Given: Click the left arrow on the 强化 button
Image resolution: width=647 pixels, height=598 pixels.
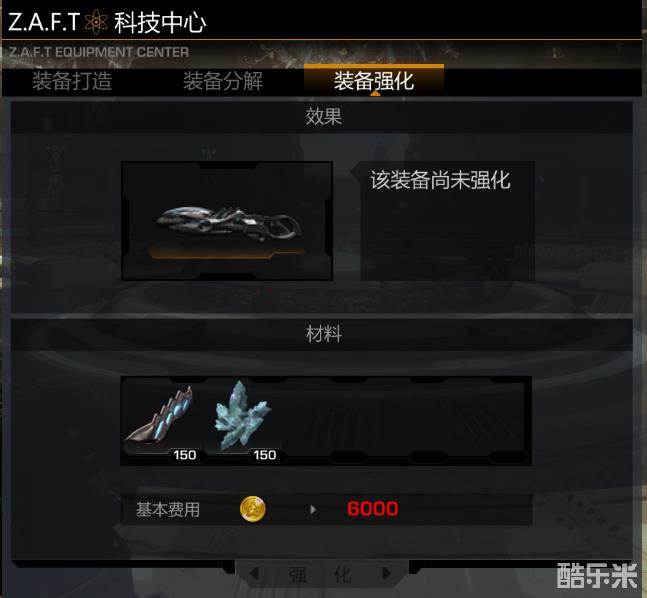Looking at the screenshot, I should click(255, 573).
